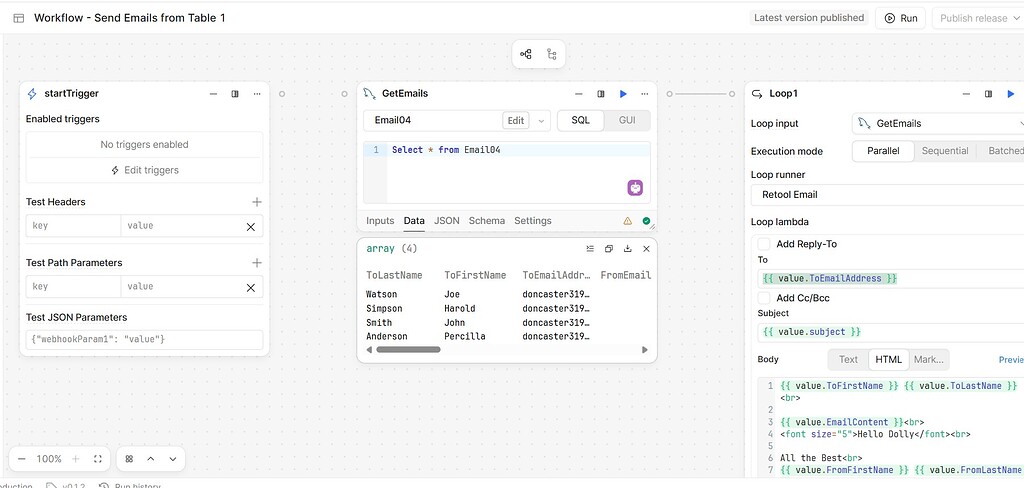Click the Subject field with value.subject
1024x488 pixels.
(891, 332)
